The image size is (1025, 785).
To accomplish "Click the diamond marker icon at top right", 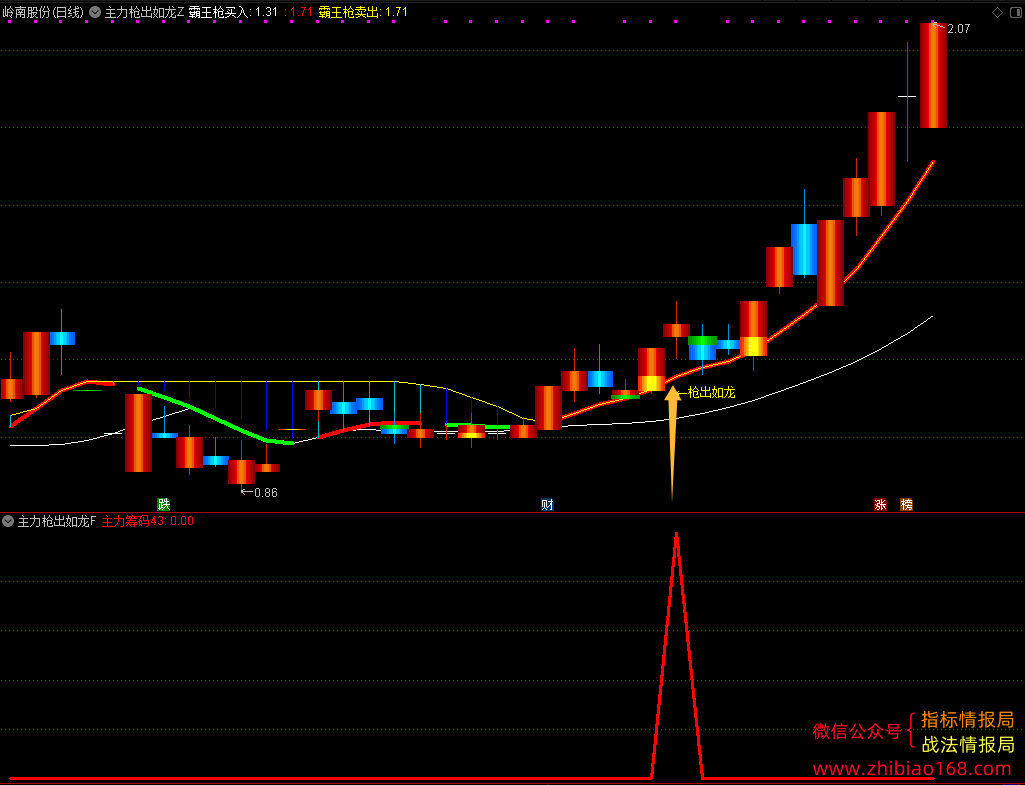I will point(997,12).
